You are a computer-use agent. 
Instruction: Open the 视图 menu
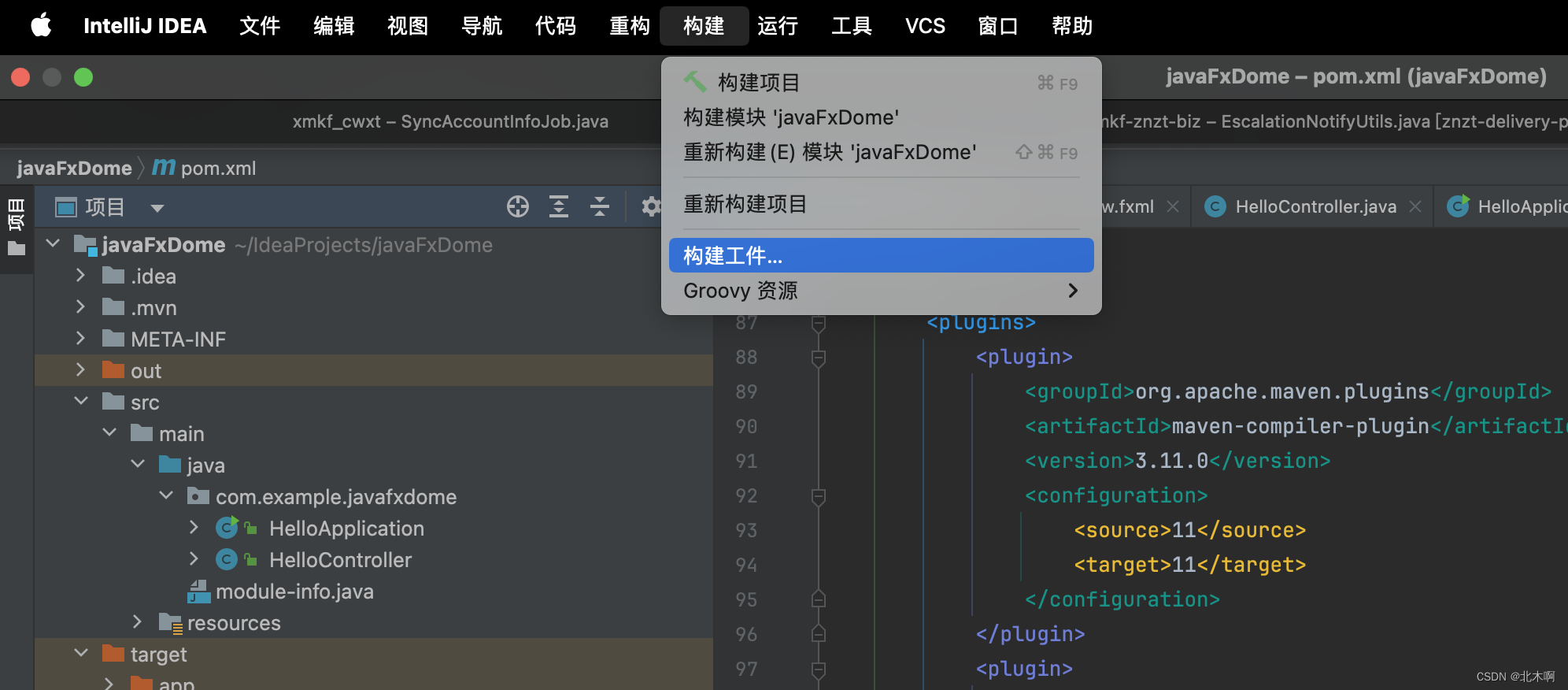(408, 26)
